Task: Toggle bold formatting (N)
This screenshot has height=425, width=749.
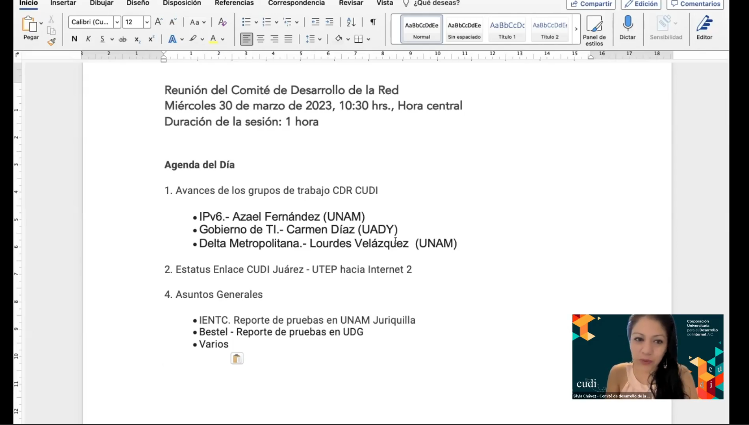Action: 74,39
